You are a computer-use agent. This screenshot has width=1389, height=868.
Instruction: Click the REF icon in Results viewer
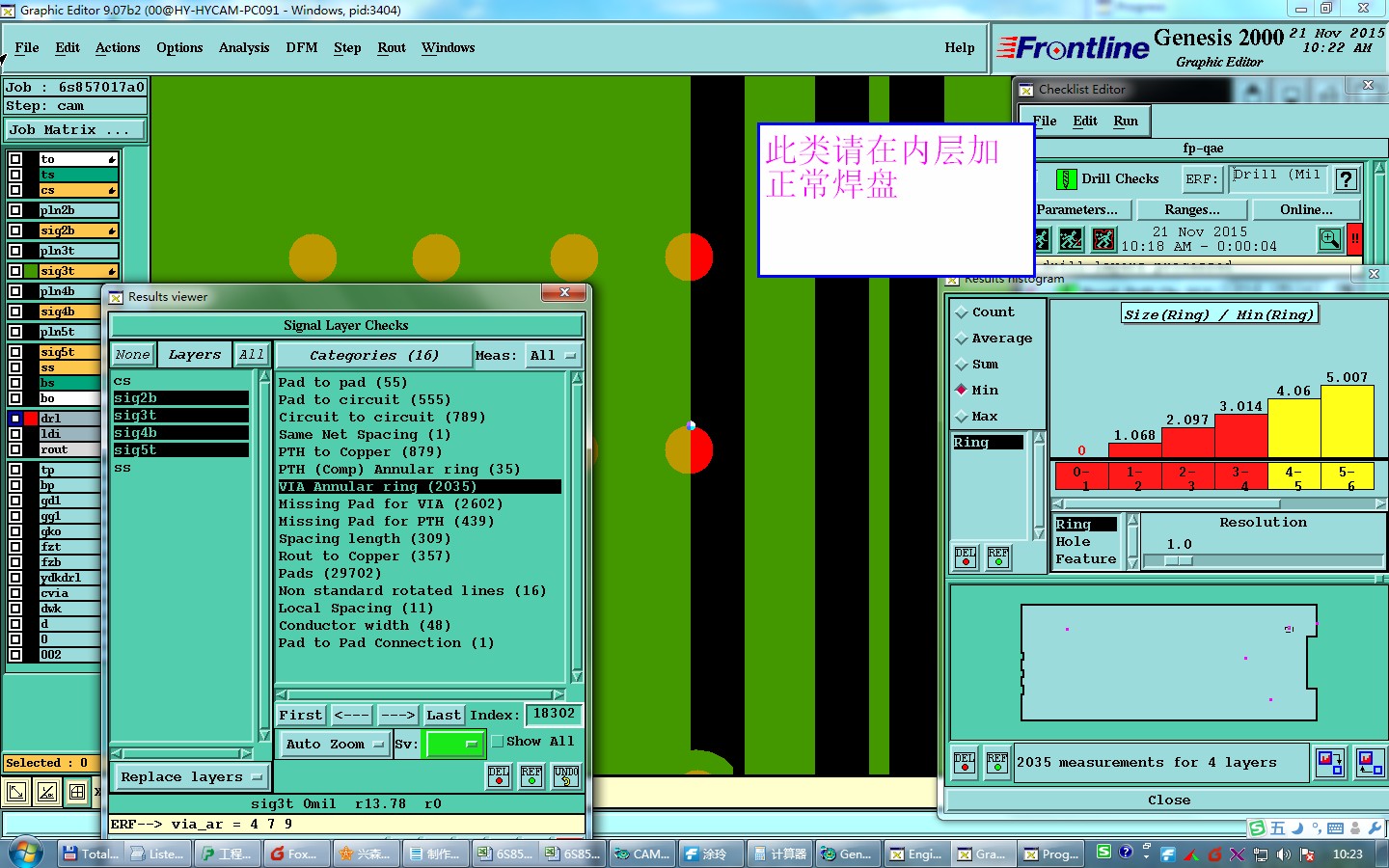coord(531,775)
